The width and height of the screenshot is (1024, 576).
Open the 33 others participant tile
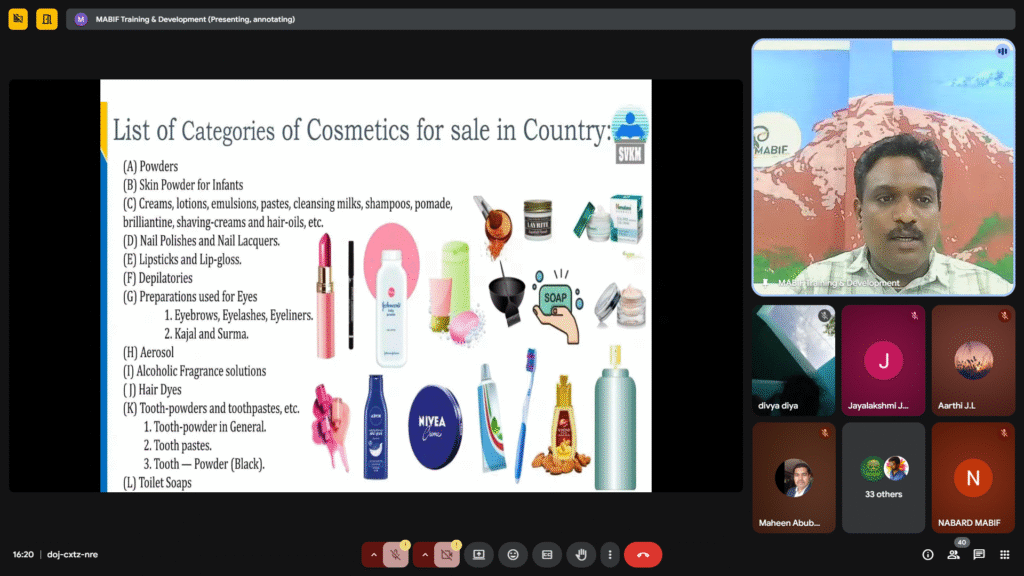point(883,477)
